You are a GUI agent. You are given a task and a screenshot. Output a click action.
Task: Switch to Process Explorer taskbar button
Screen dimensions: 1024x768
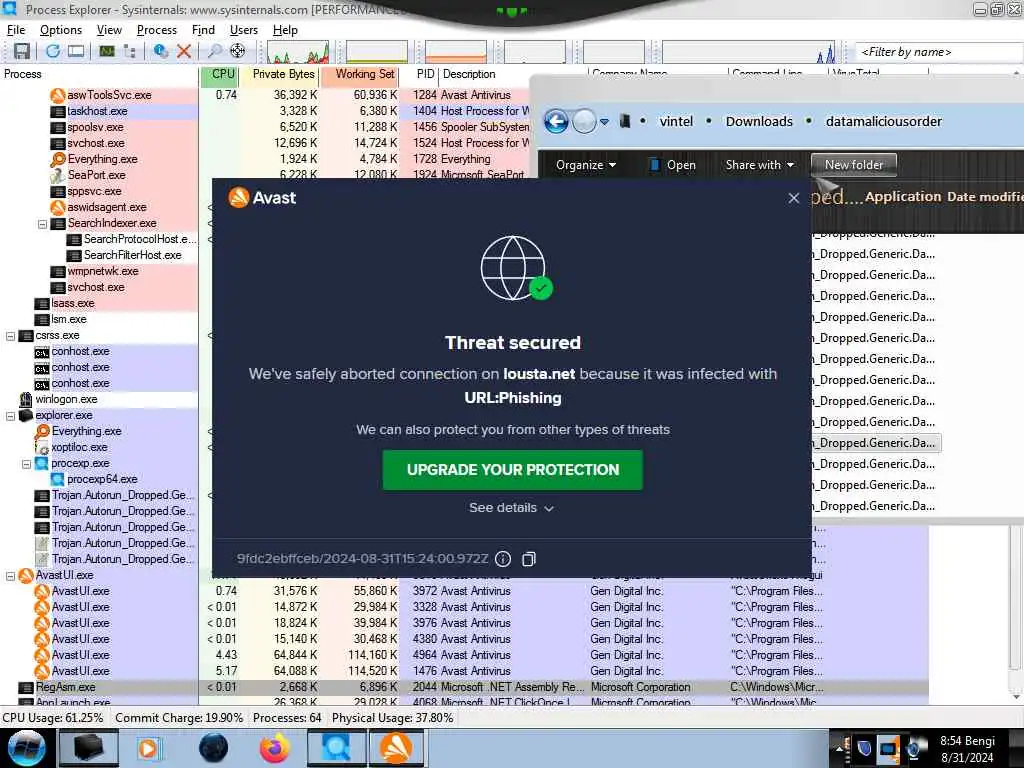click(336, 748)
